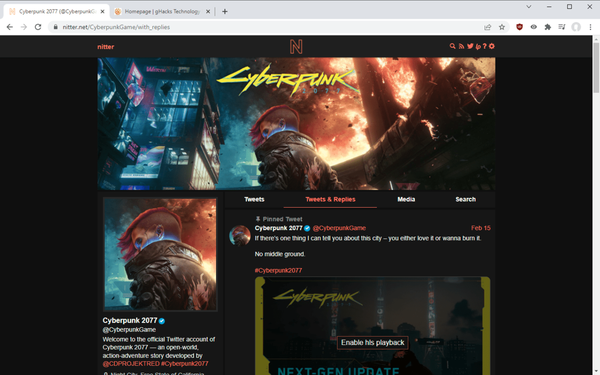
Task: Go forward with the forward arrow
Action: [24, 27]
